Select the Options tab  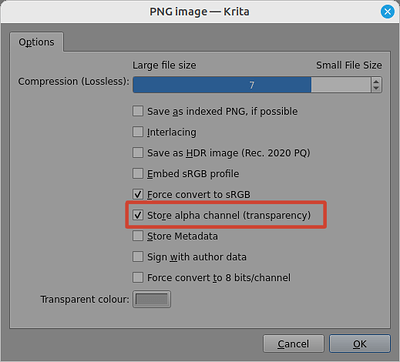click(x=36, y=42)
